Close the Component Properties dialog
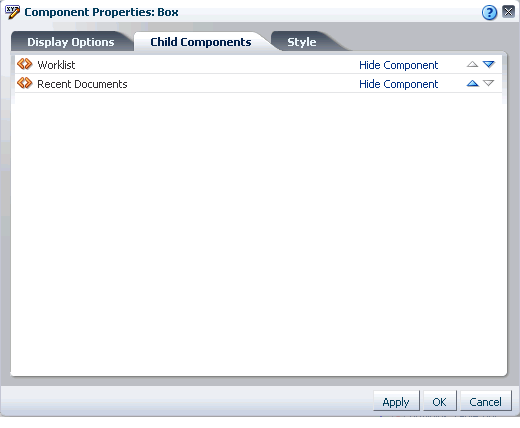 508,12
